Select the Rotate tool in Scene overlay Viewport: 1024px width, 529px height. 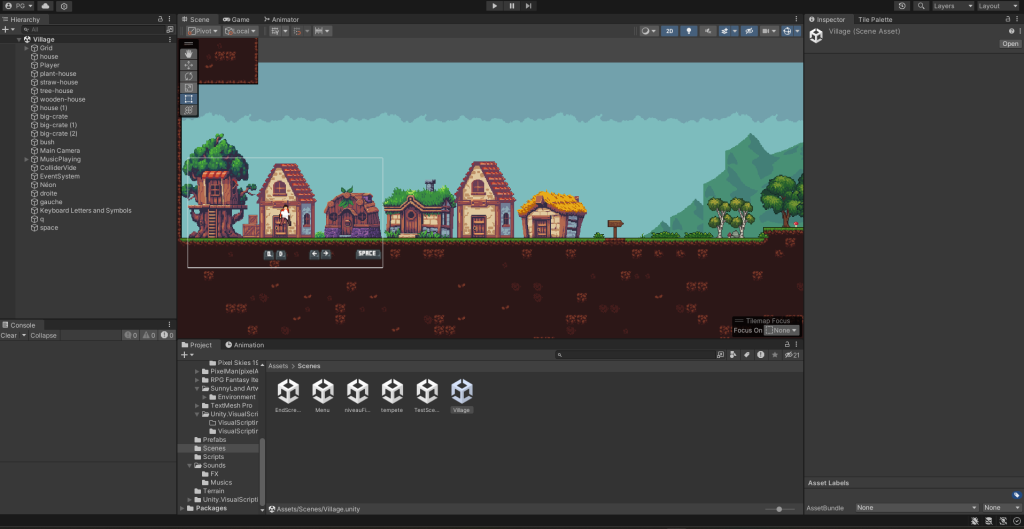[x=188, y=76]
